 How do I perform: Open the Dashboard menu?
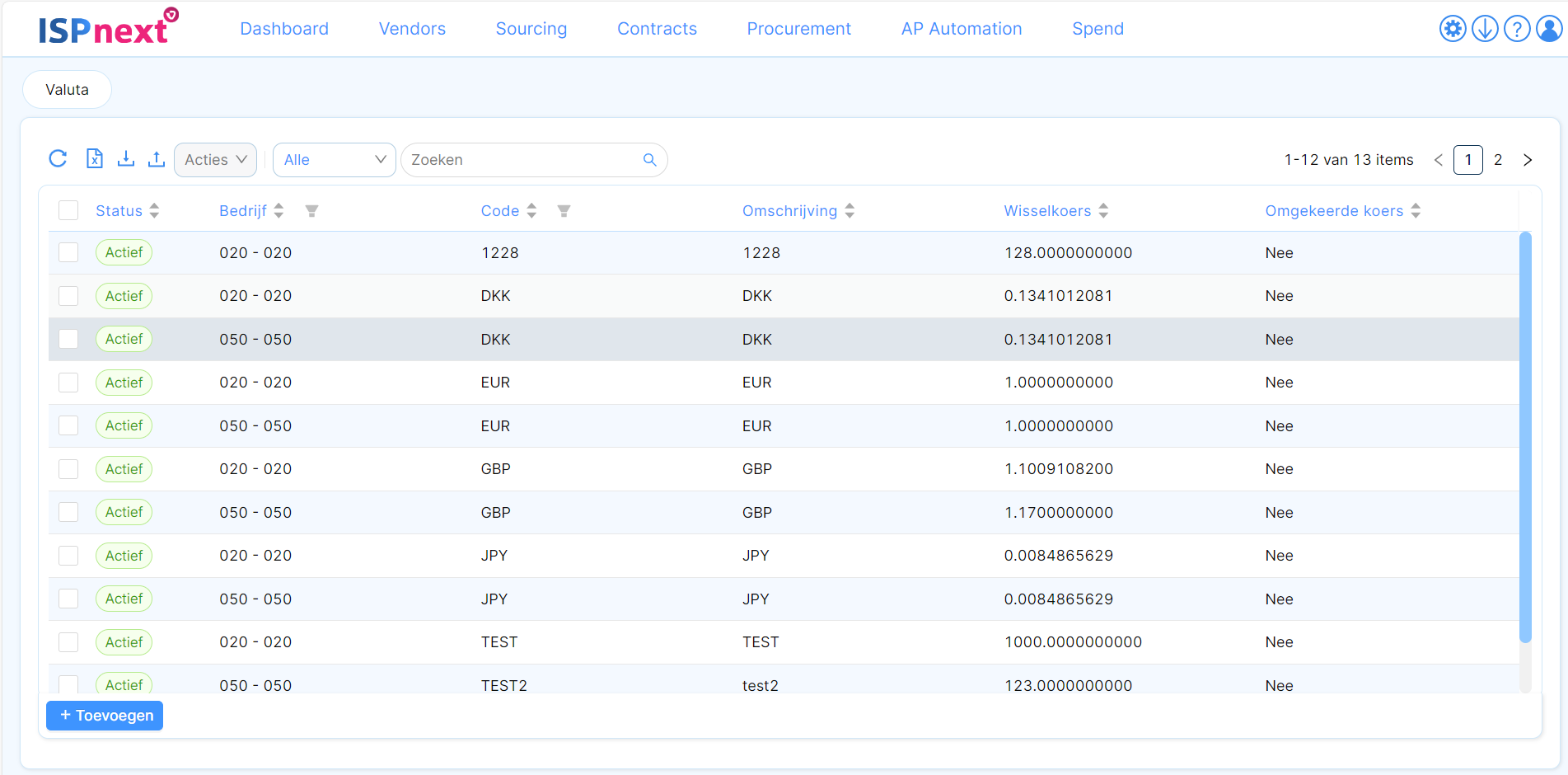pos(284,29)
